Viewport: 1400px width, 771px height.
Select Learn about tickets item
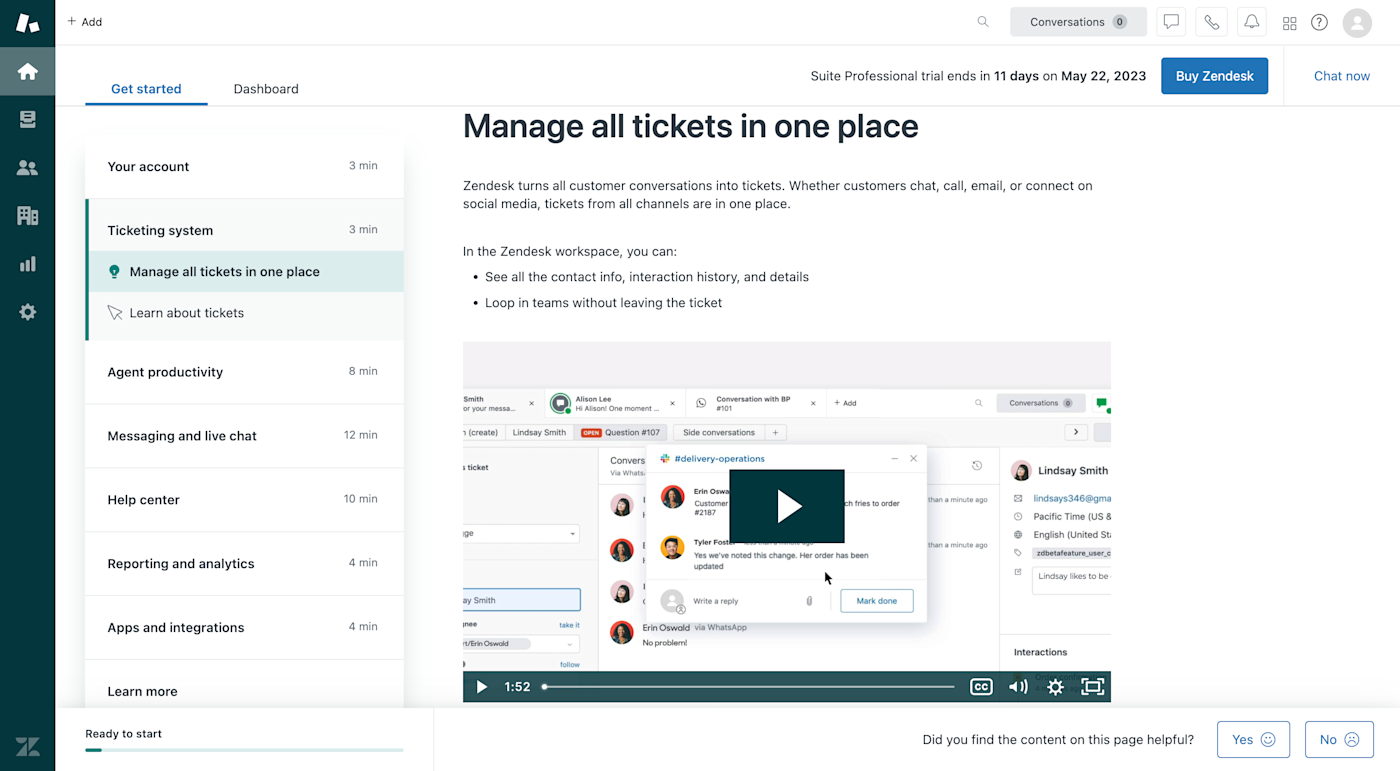(245, 313)
